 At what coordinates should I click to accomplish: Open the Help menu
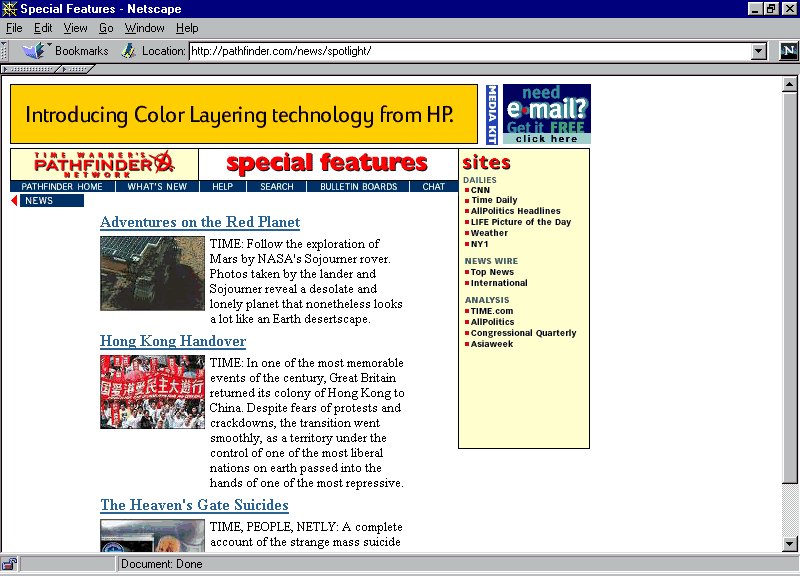click(x=187, y=28)
